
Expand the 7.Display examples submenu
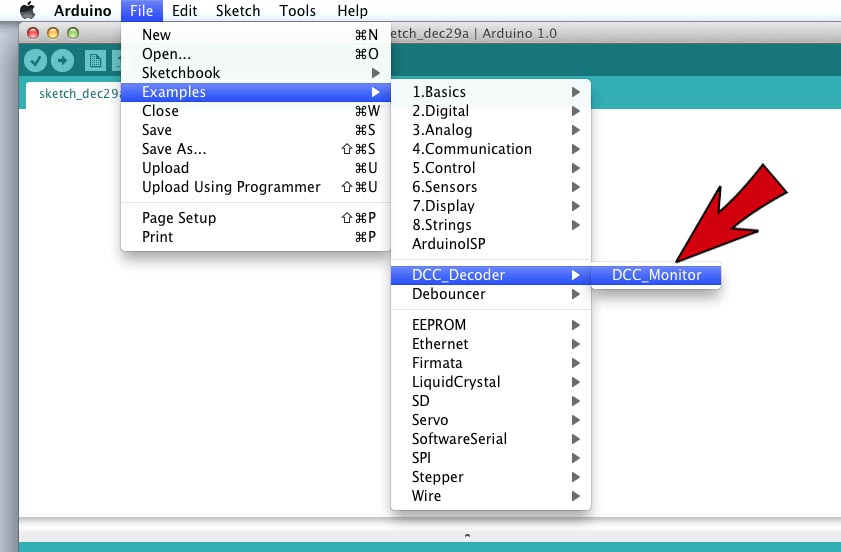[x=491, y=205]
